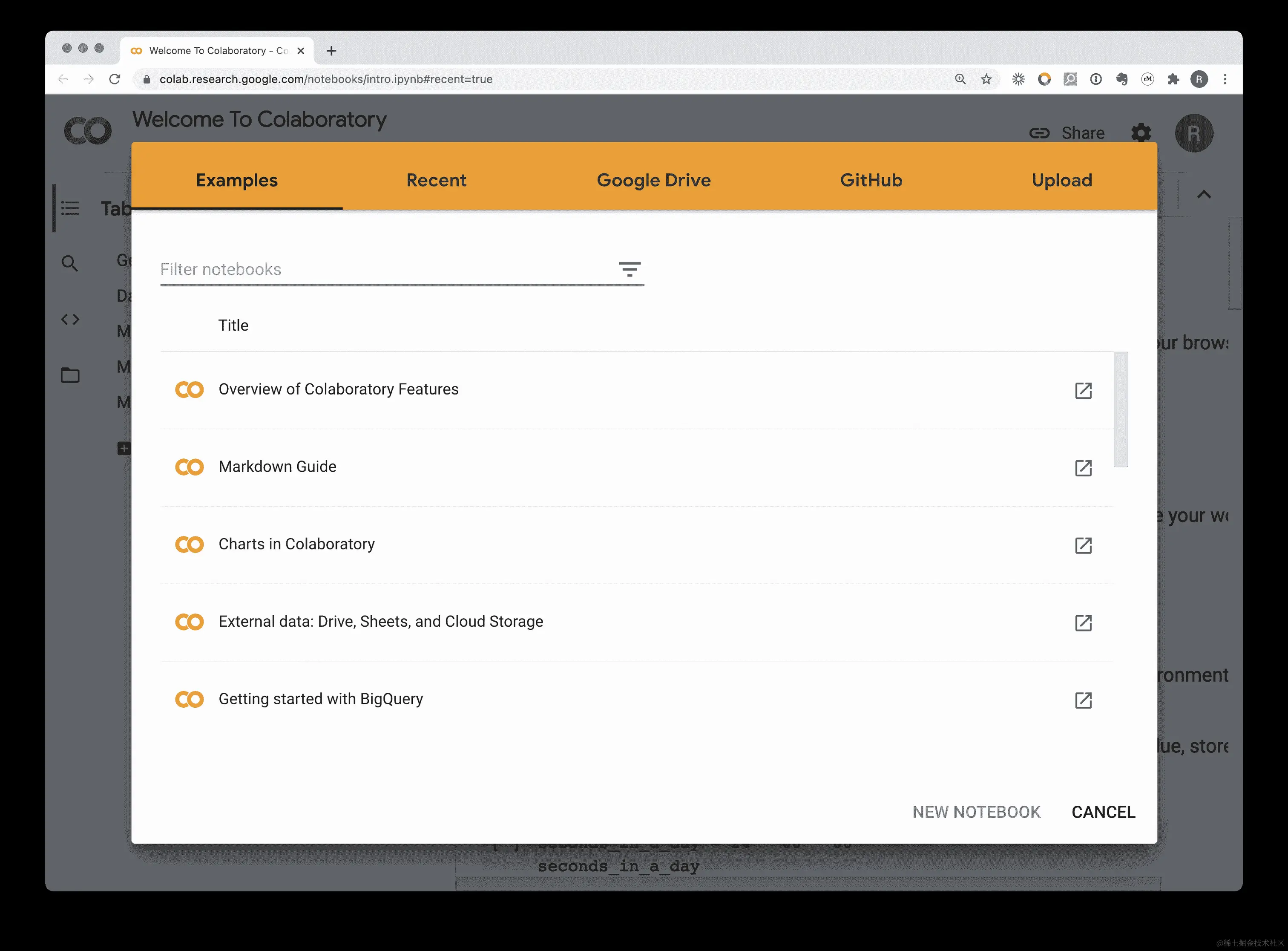Click the browser reload button

pos(115,79)
